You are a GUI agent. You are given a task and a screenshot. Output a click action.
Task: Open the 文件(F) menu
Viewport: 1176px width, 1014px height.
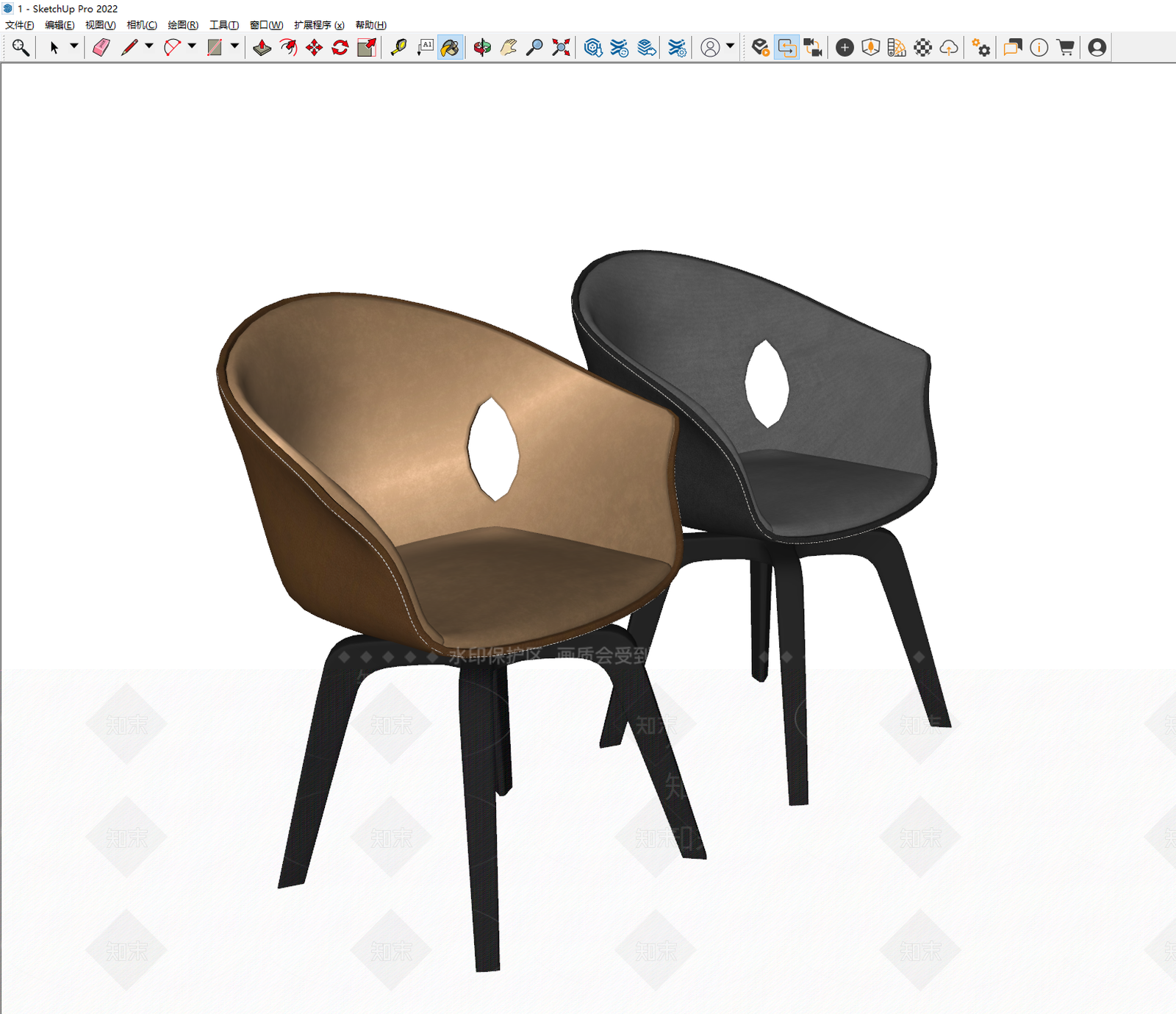pyautogui.click(x=19, y=25)
